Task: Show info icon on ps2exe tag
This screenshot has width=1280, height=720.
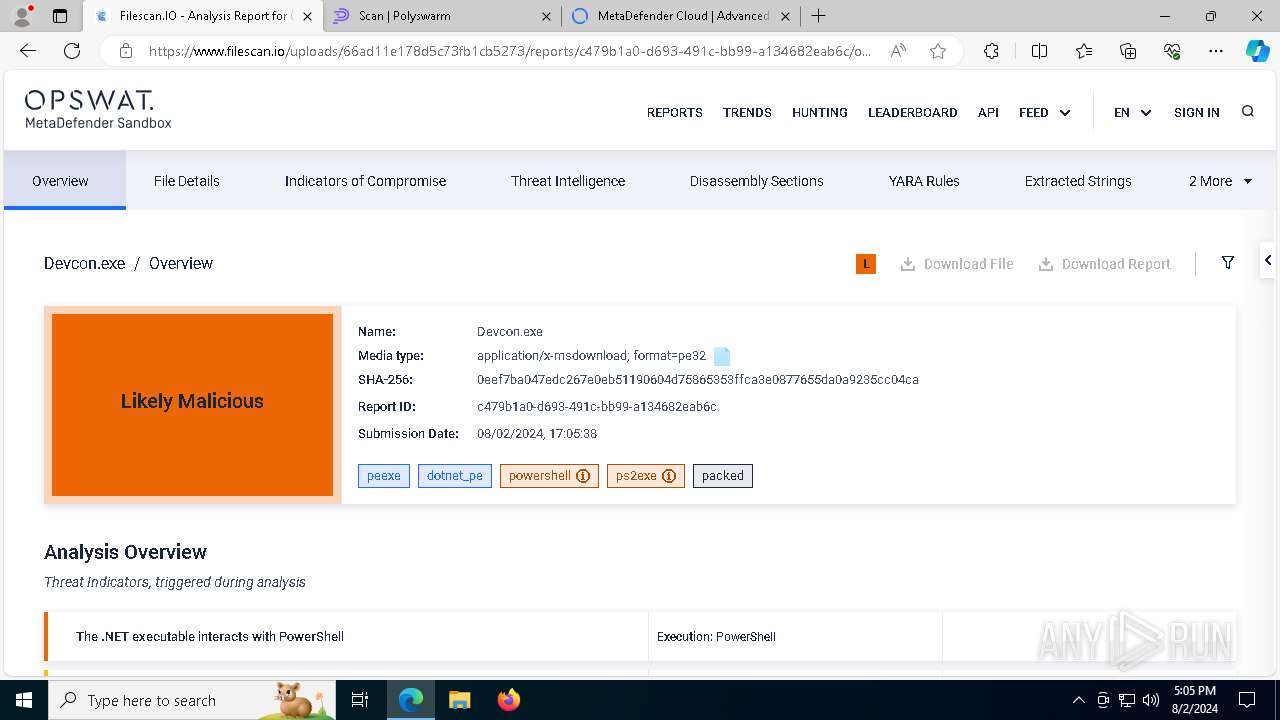Action: coord(669,476)
